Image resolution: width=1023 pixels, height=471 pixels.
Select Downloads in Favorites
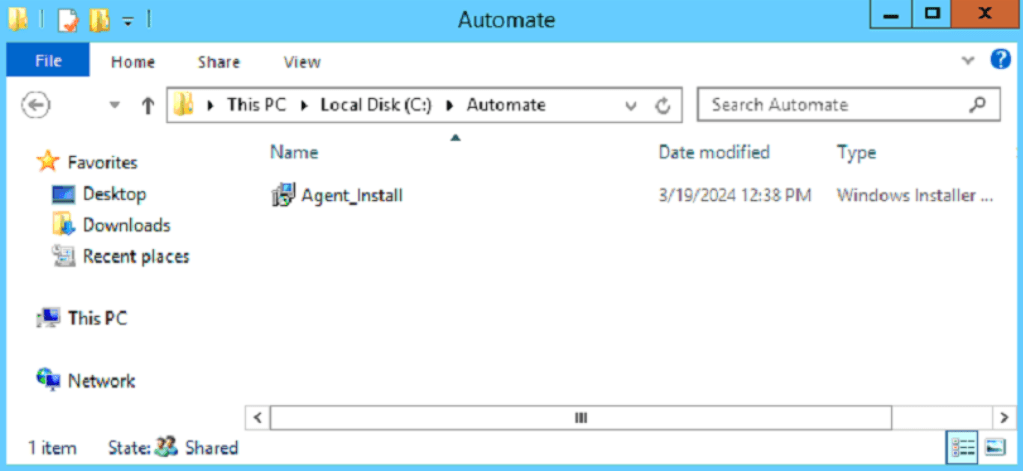(x=126, y=225)
